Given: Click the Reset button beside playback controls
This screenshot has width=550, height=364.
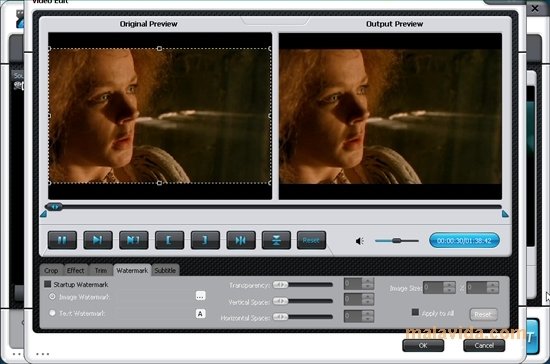Looking at the screenshot, I should tap(311, 240).
